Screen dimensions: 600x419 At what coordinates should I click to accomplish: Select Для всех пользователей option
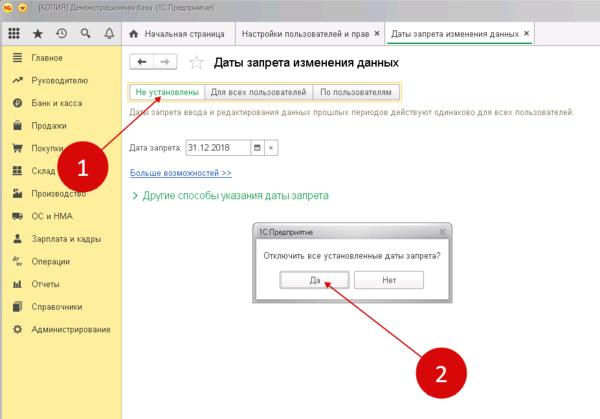tap(258, 92)
